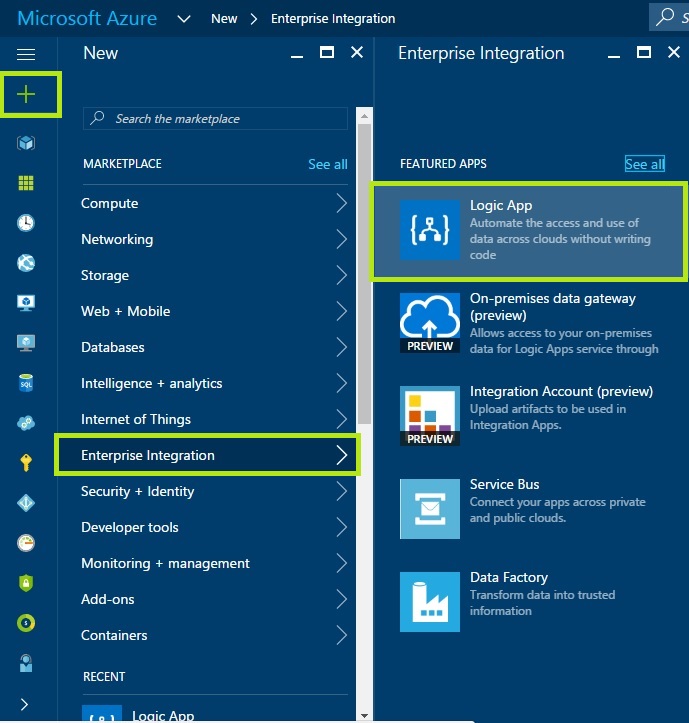Open the Billing green circle icon

26,623
